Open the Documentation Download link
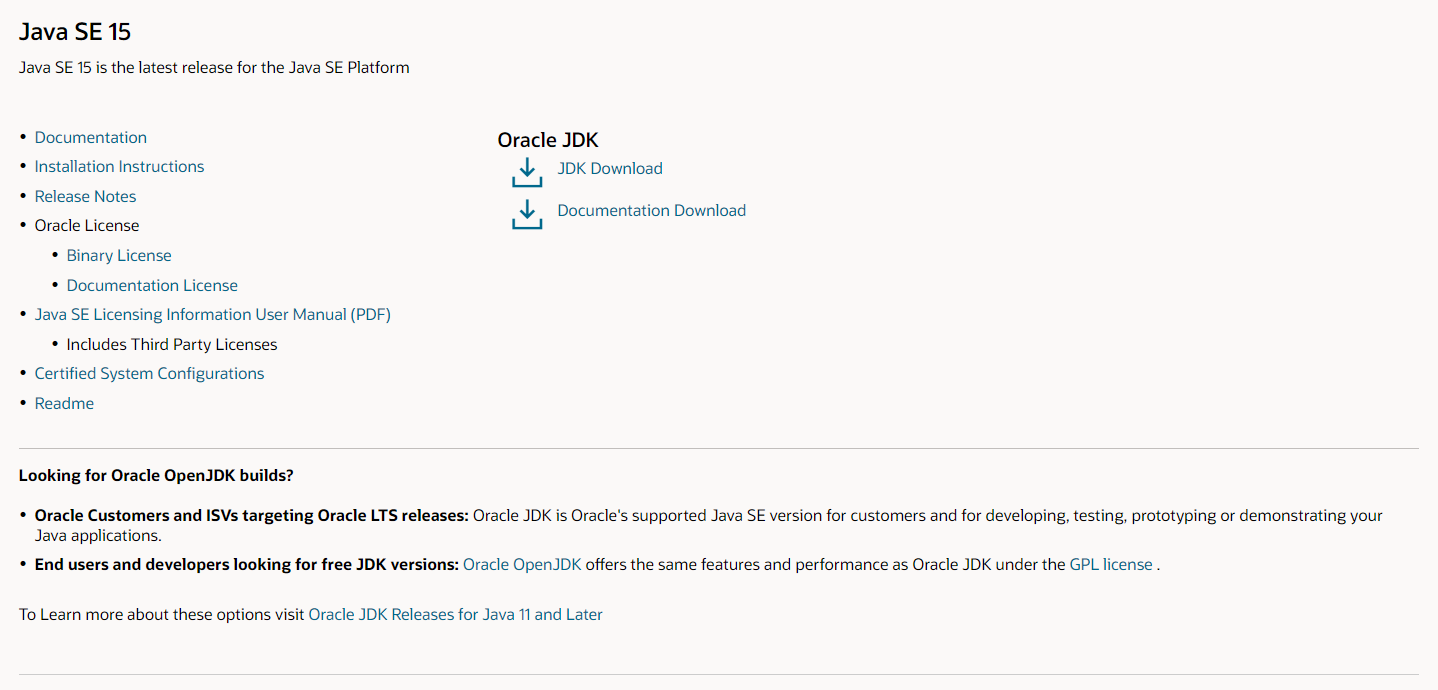This screenshot has width=1438, height=690. click(x=652, y=211)
